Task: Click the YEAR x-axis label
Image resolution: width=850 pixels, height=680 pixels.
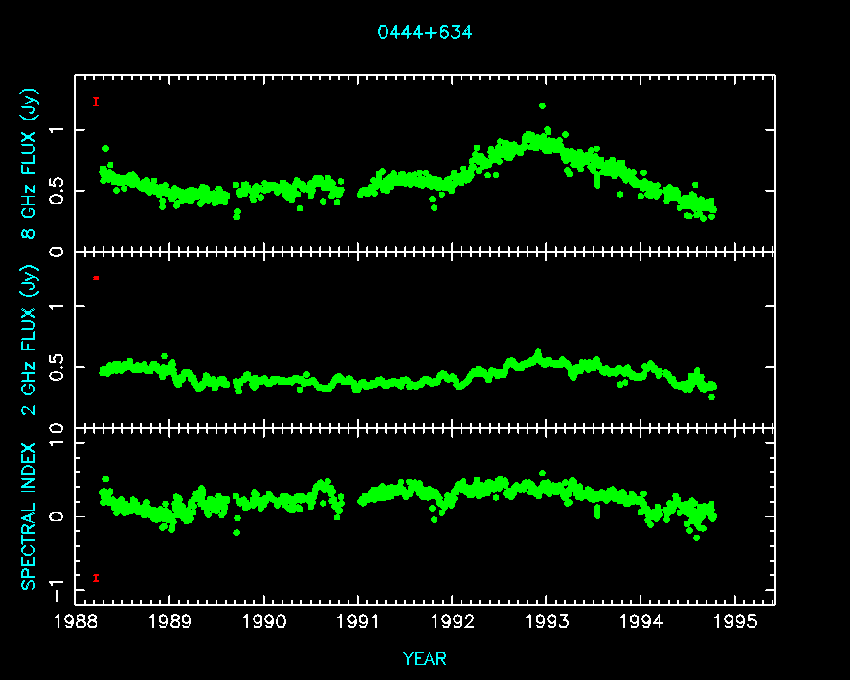Action: pyautogui.click(x=424, y=658)
